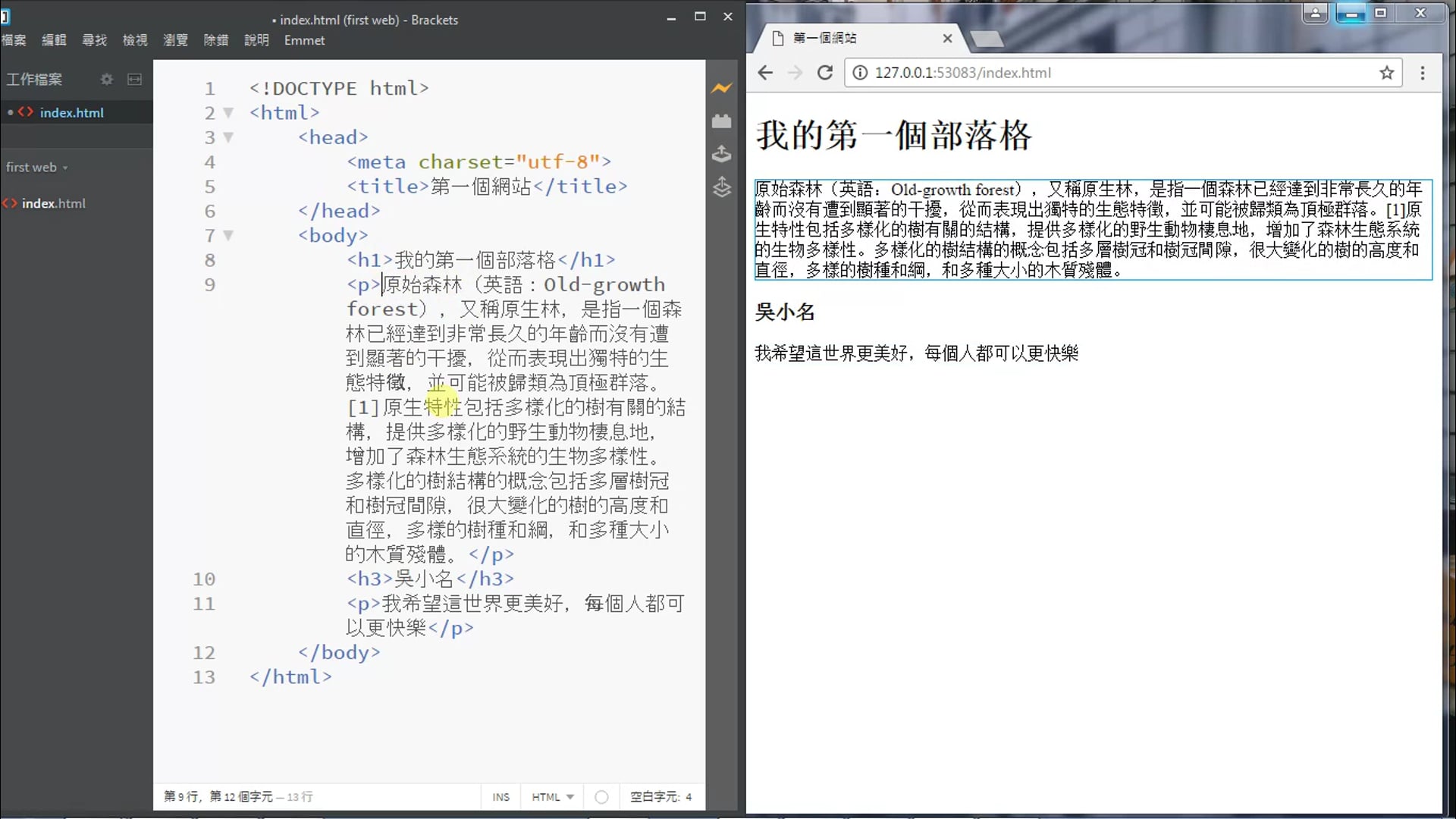Click the linting status circle indicator
Screen dimensions: 1456x819
pyautogui.click(x=601, y=797)
